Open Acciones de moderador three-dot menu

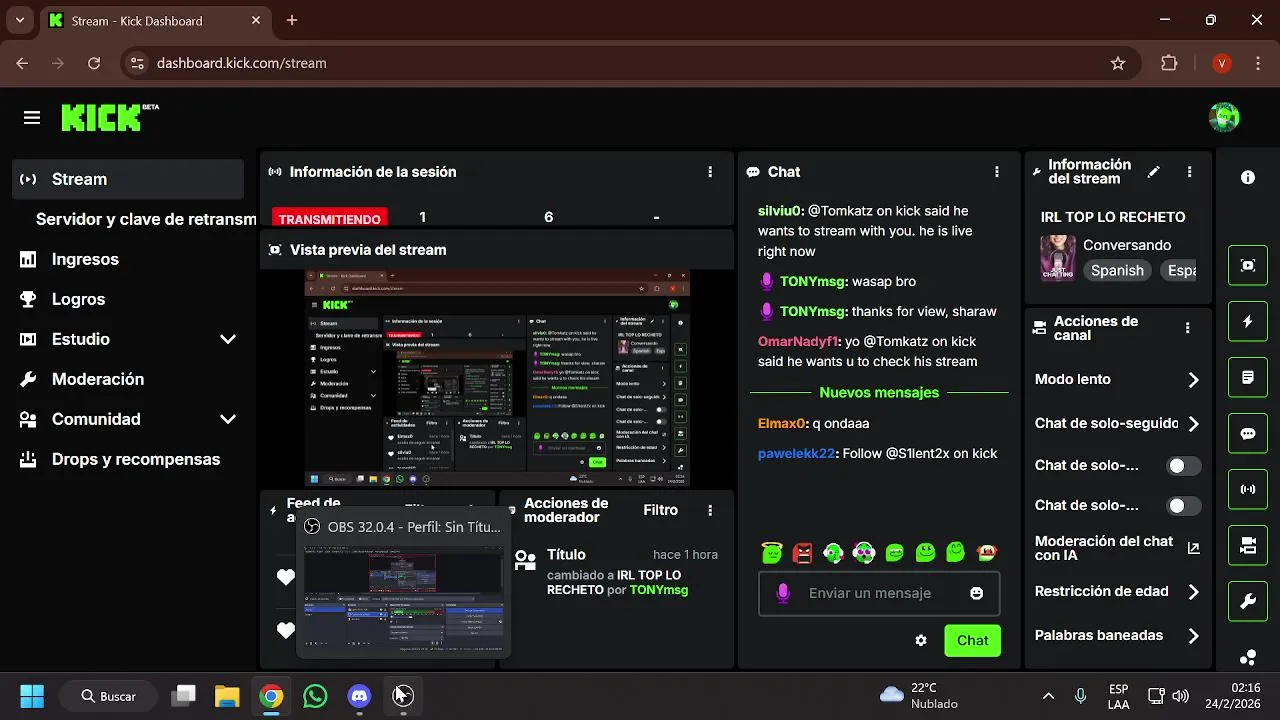pos(710,510)
